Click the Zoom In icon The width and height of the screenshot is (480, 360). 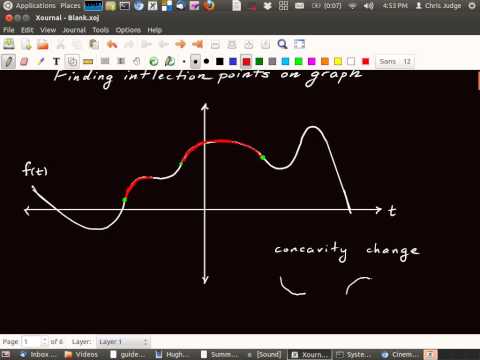click(x=249, y=44)
